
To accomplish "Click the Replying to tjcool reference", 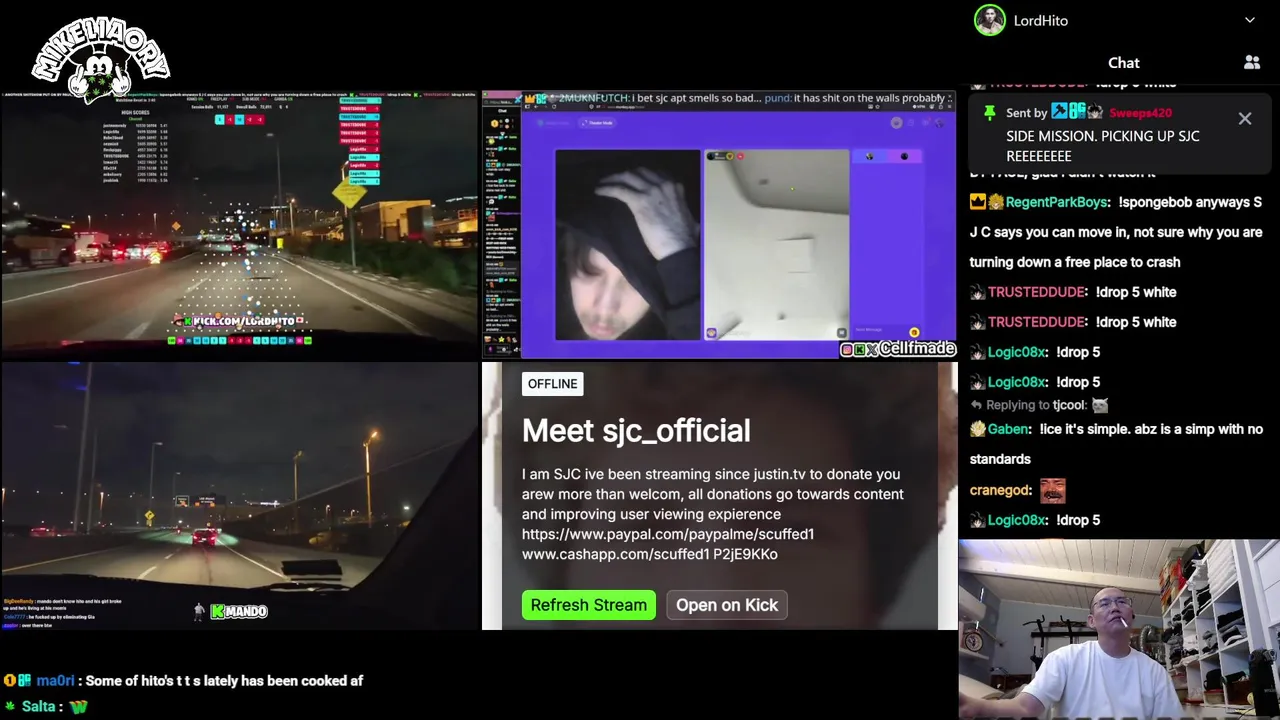I will pyautogui.click(x=1039, y=405).
